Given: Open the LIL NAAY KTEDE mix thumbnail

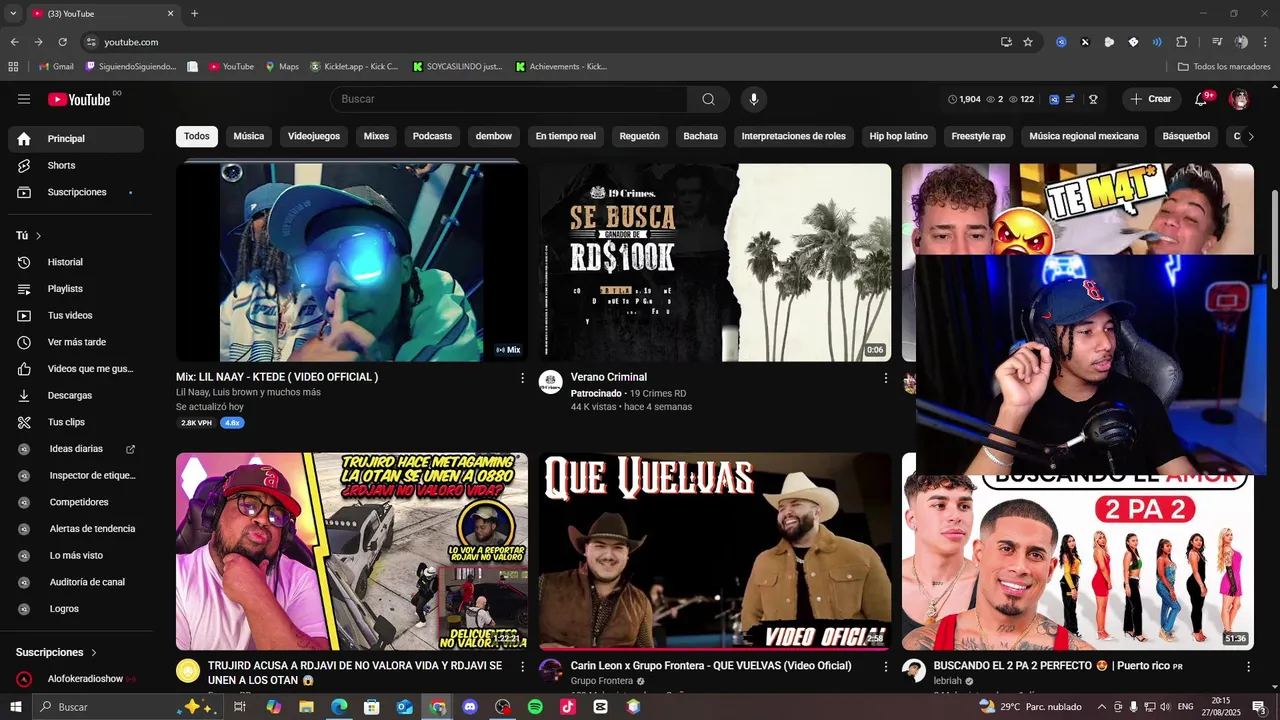Looking at the screenshot, I should click(x=352, y=262).
